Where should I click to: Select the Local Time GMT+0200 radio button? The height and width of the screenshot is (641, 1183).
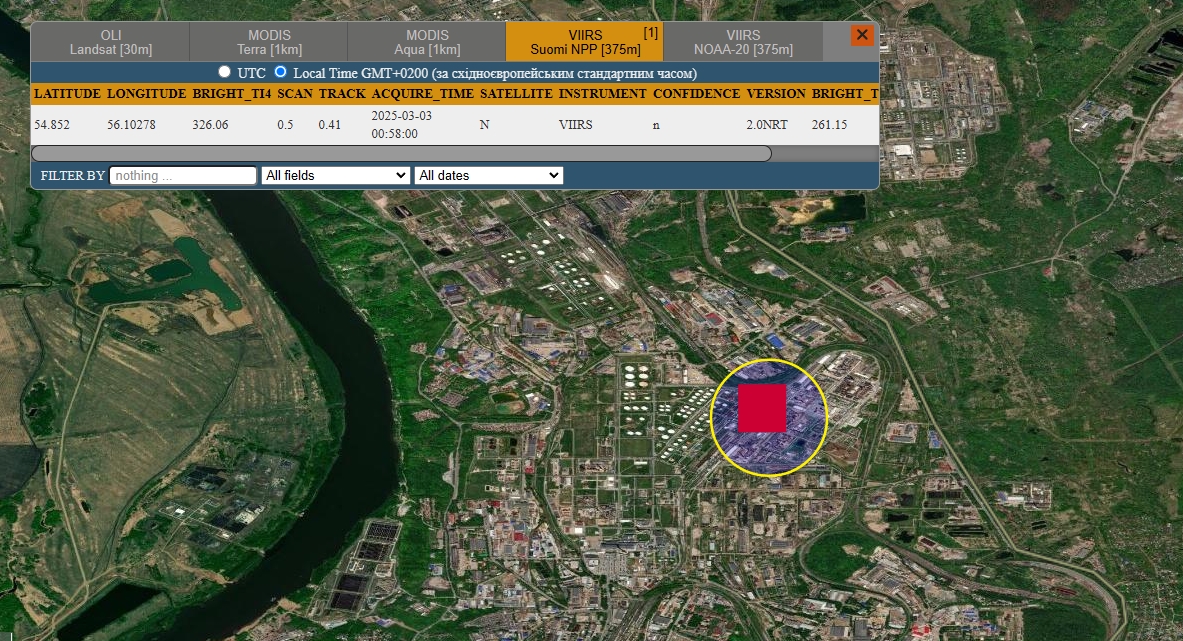click(281, 72)
